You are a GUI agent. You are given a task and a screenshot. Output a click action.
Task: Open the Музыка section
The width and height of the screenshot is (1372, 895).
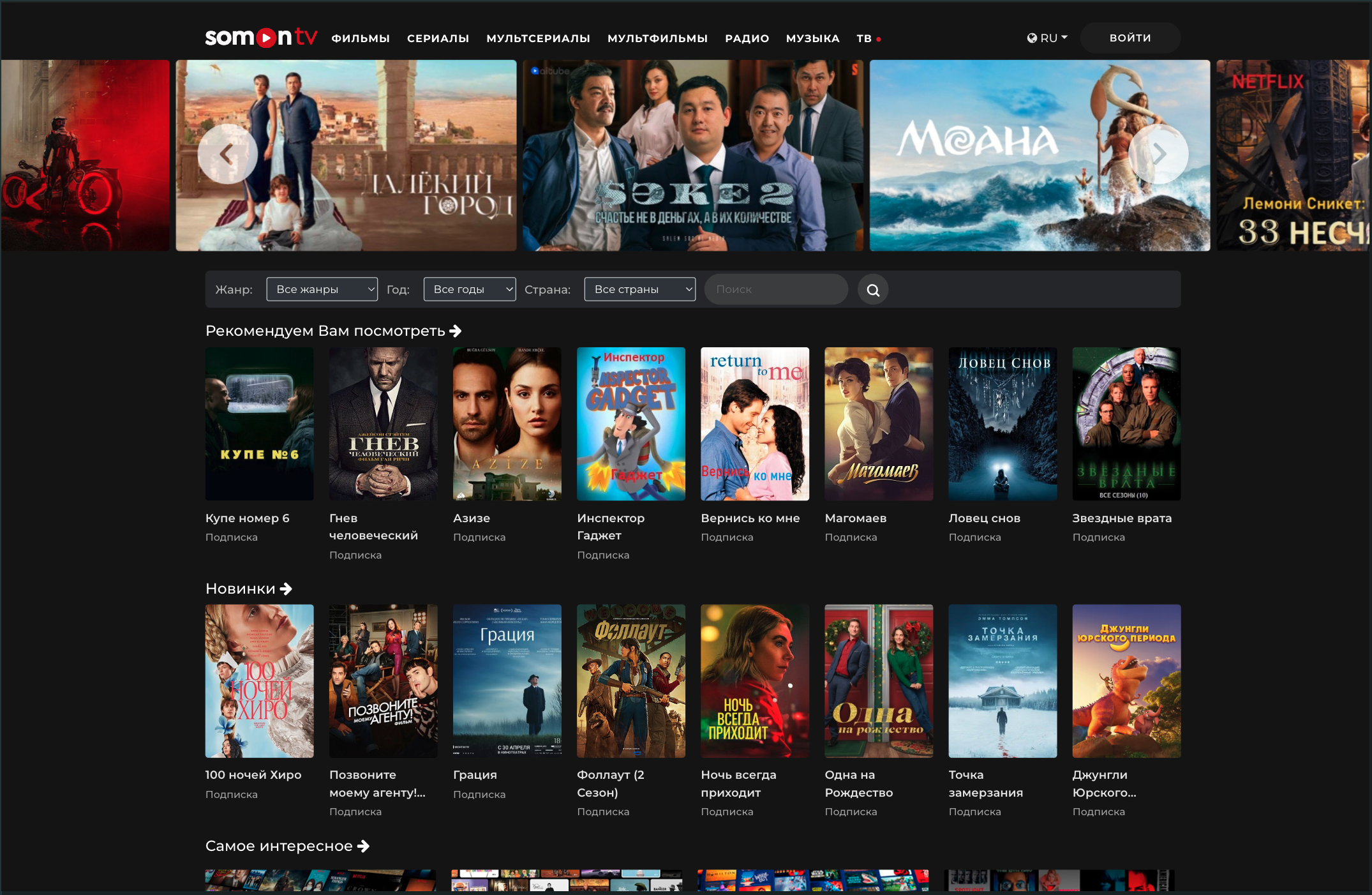click(812, 38)
